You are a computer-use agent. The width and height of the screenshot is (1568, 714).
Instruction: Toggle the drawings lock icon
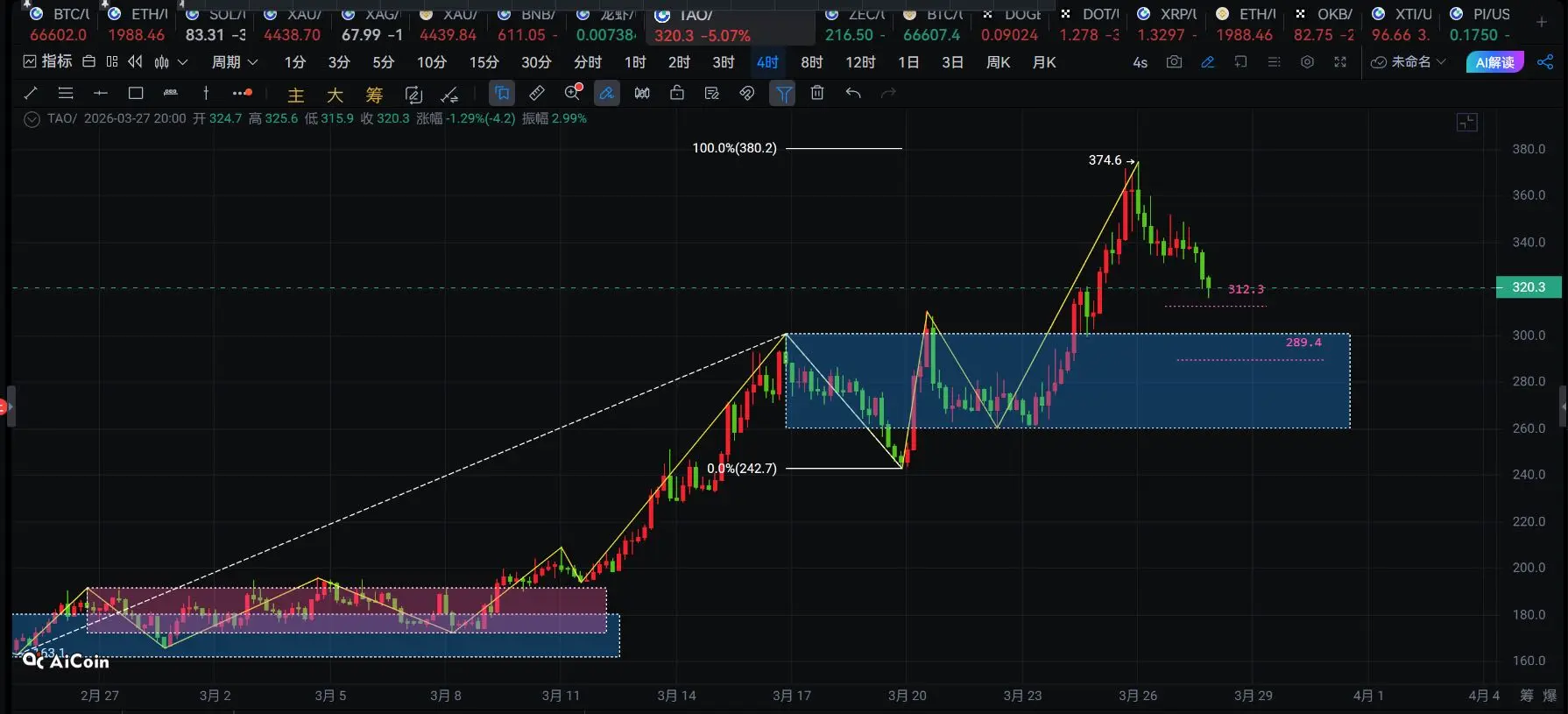[677, 93]
